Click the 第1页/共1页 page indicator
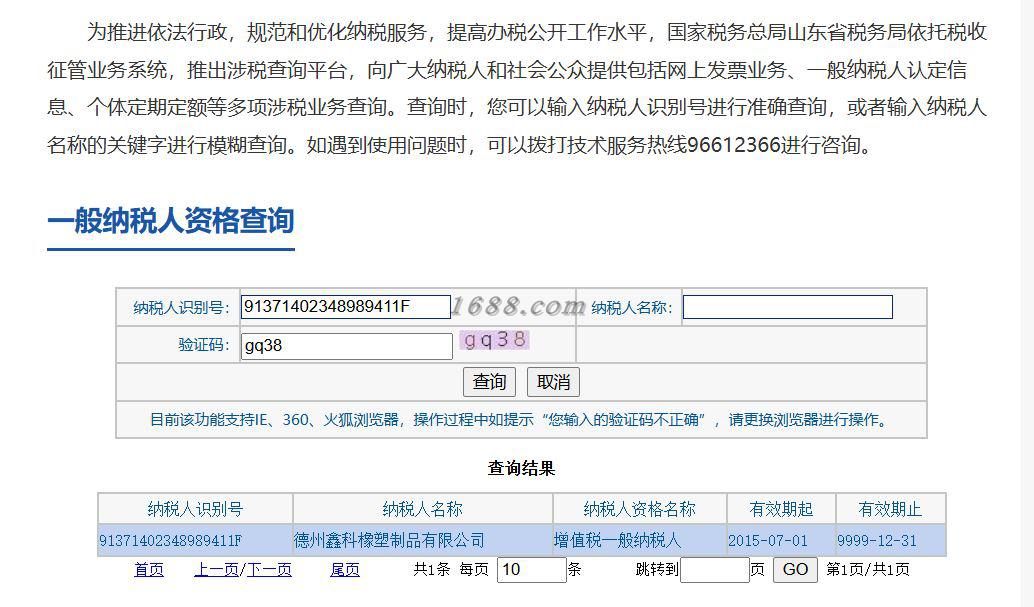Image resolution: width=1034 pixels, height=607 pixels. pos(868,569)
